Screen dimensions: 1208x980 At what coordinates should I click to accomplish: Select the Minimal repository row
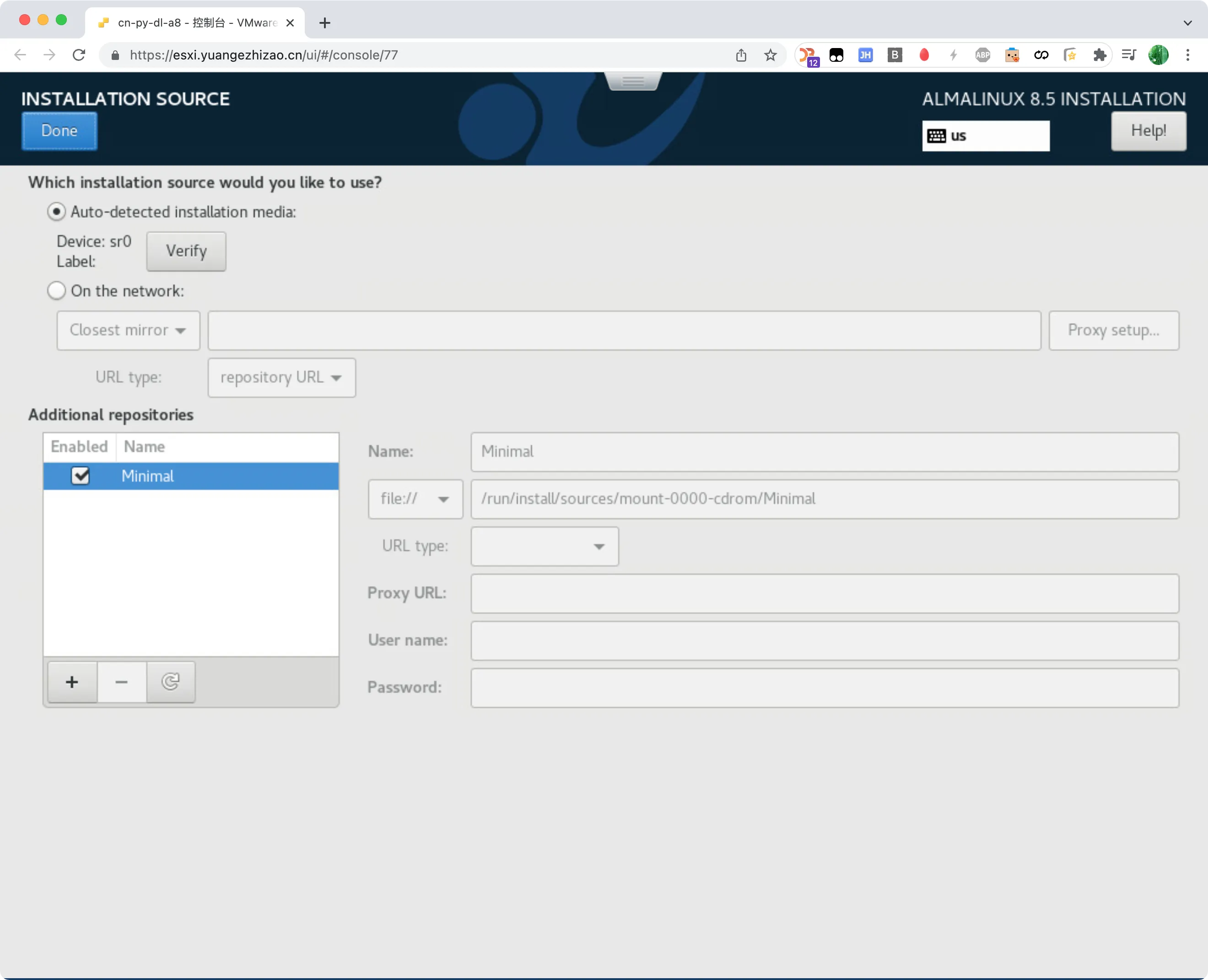click(x=191, y=476)
